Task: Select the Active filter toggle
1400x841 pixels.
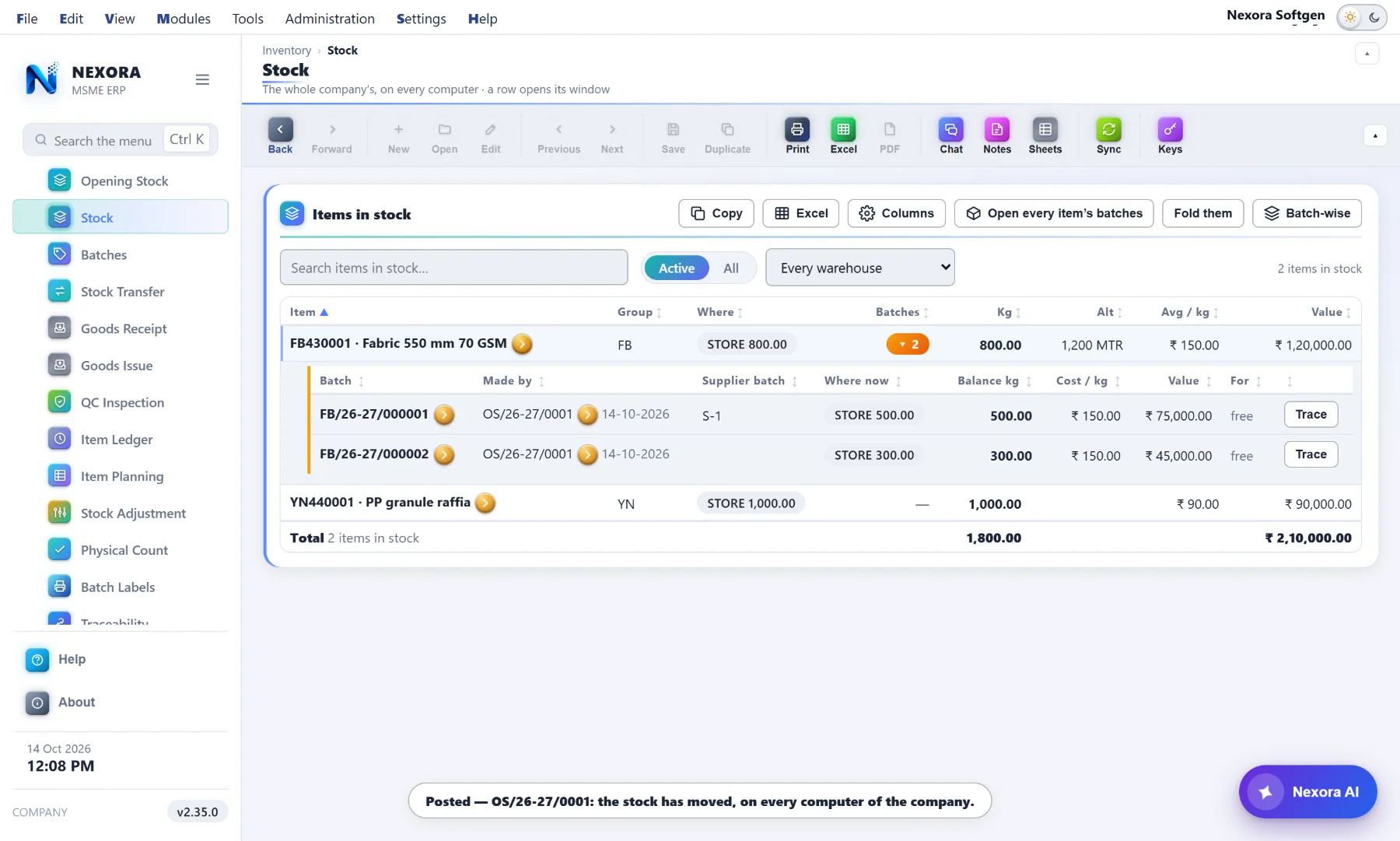Action: [x=677, y=268]
